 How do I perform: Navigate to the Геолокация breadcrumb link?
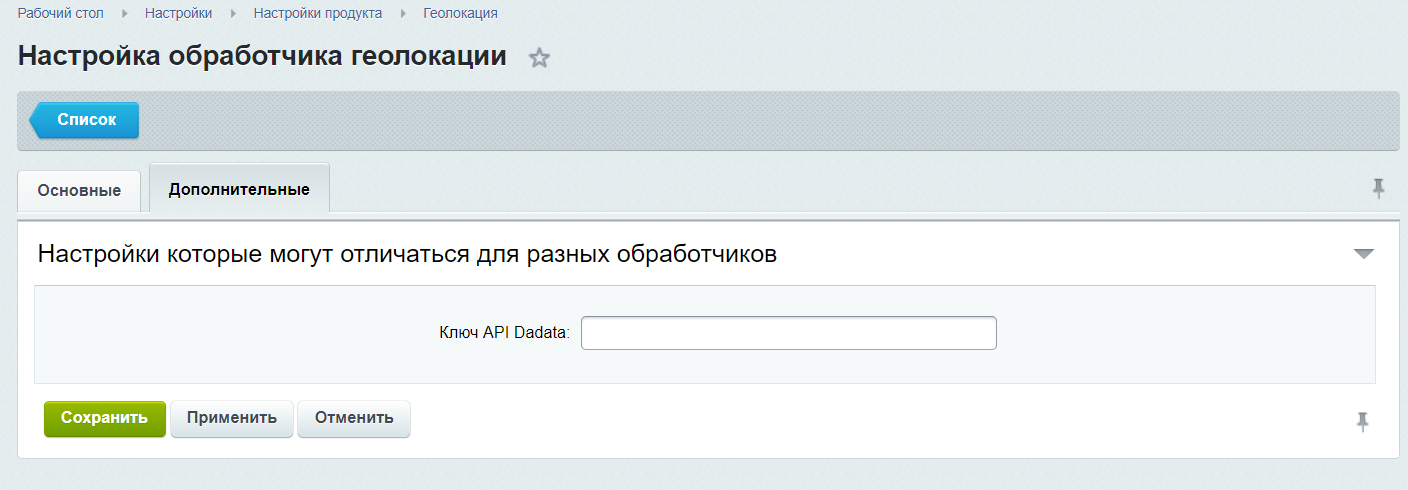[460, 14]
